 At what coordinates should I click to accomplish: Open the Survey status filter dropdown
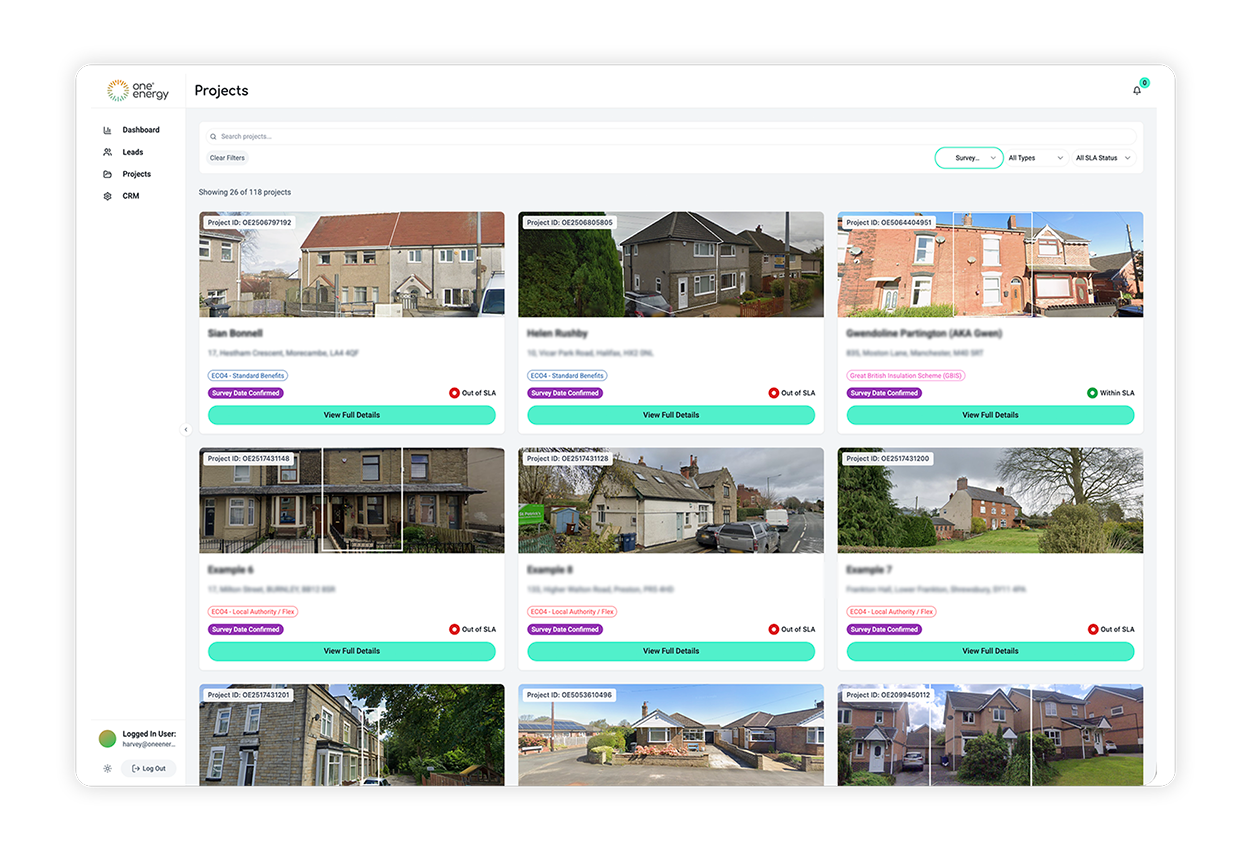pyautogui.click(x=968, y=158)
